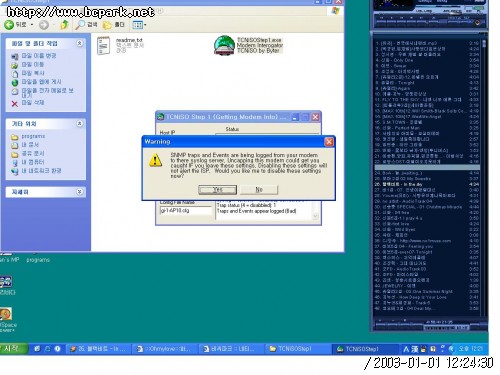Click the copy file task icon
This screenshot has height=375, width=500.
(x=15, y=73)
